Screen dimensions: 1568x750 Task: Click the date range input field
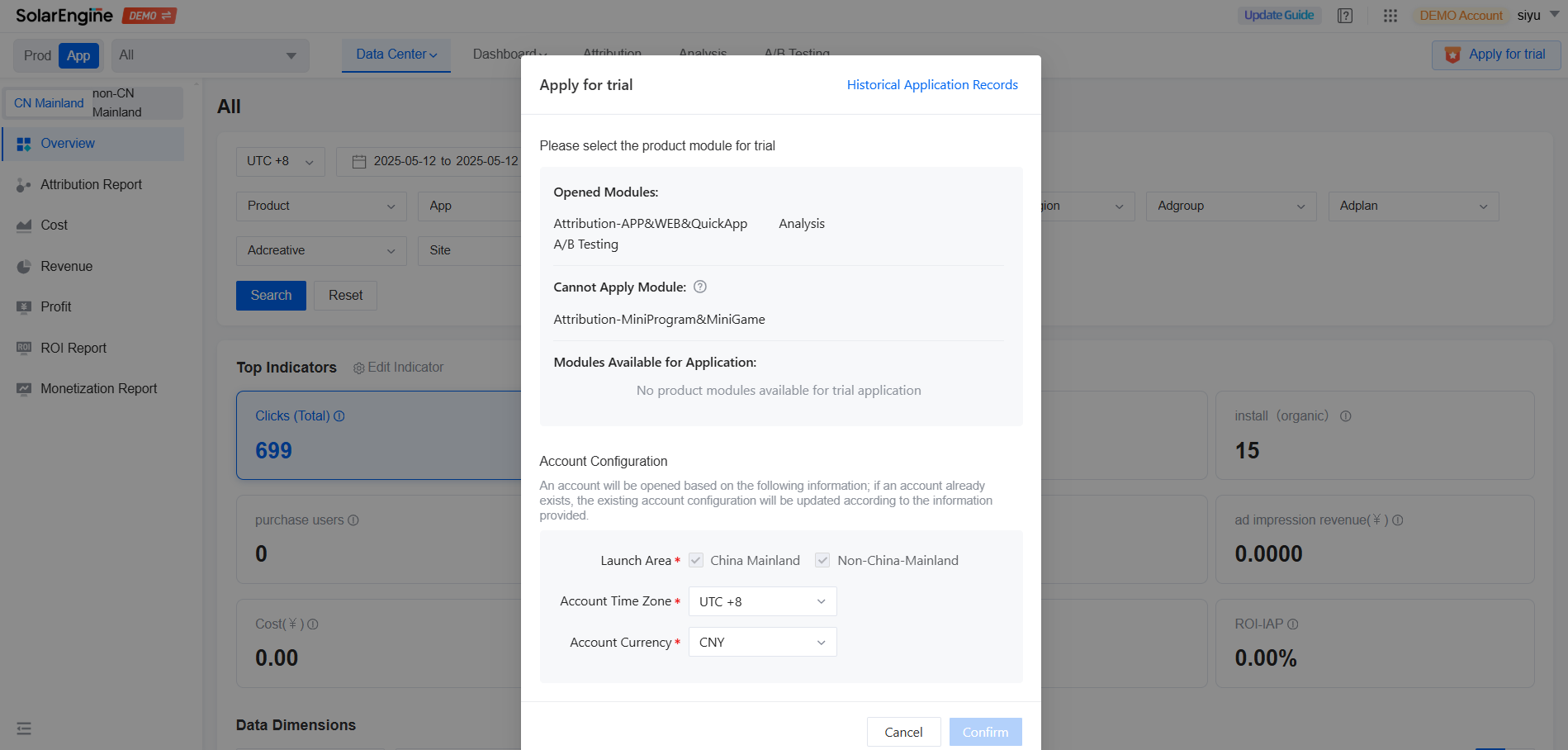(436, 161)
